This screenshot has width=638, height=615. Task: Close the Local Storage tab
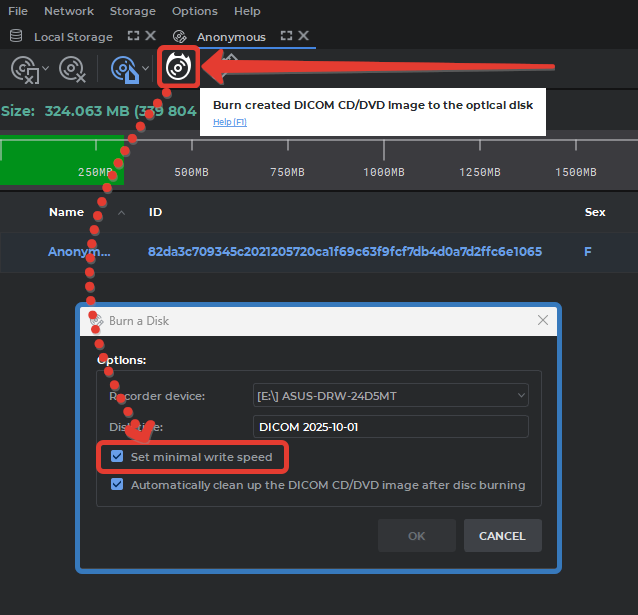point(150,36)
